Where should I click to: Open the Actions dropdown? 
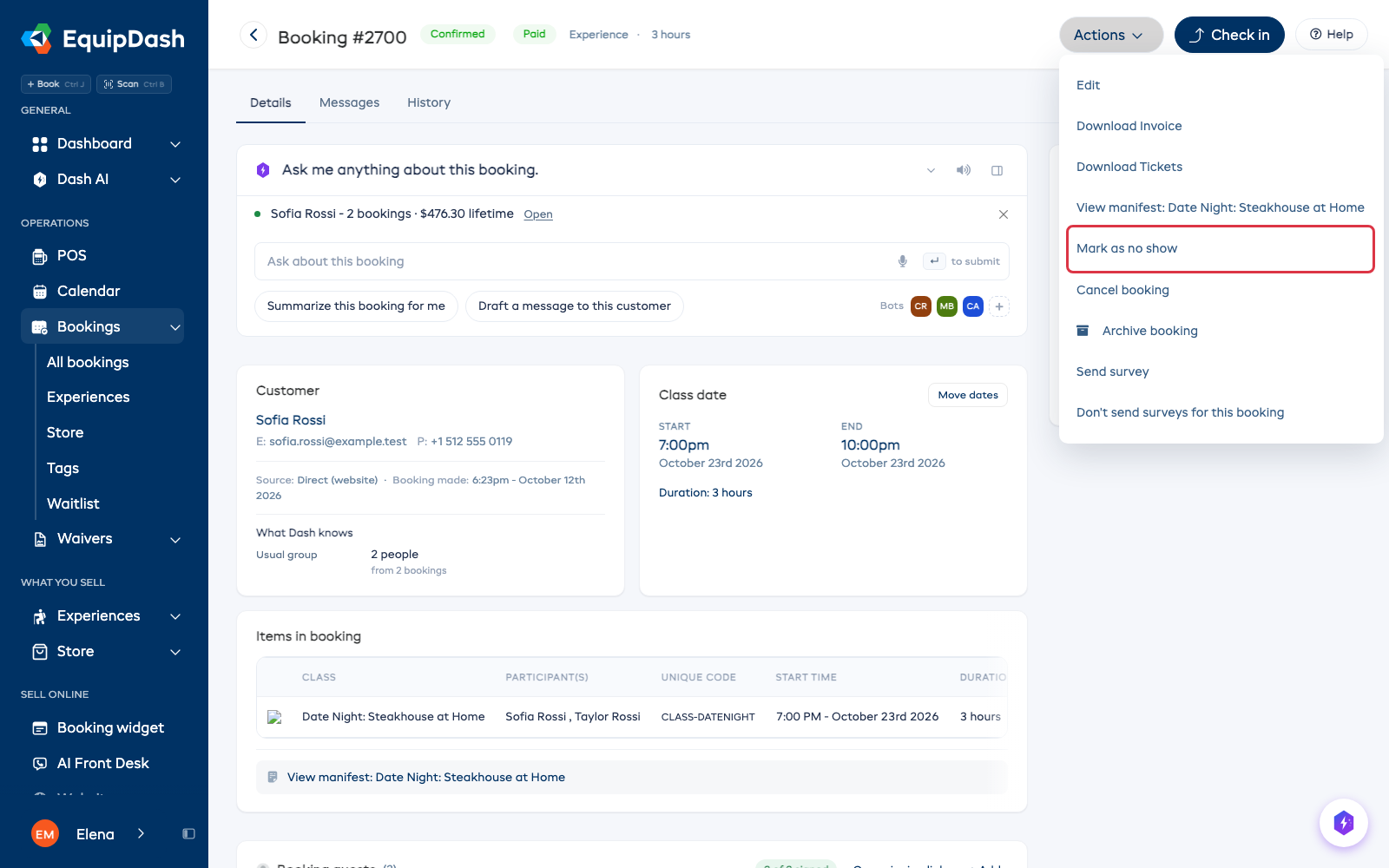pyautogui.click(x=1111, y=35)
